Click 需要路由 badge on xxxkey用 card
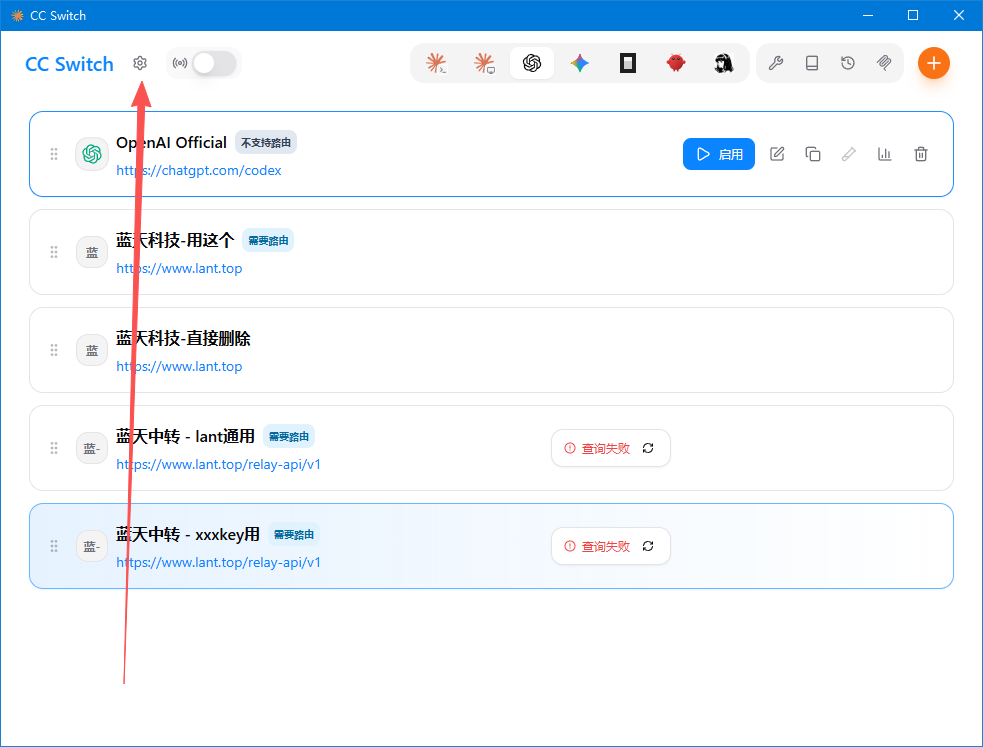The height and width of the screenshot is (747, 983). pos(294,535)
